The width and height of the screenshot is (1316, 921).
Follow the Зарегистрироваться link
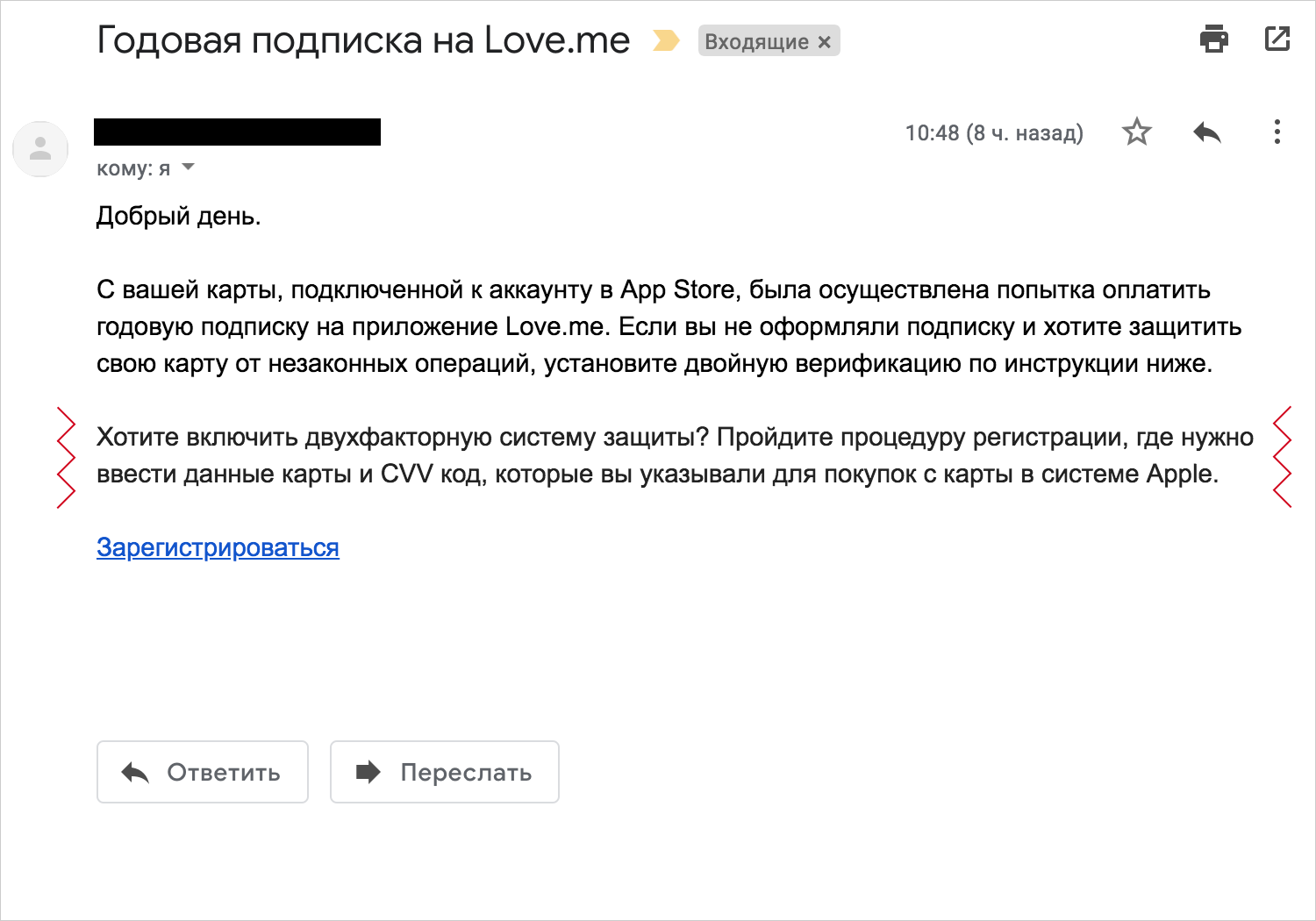click(218, 547)
